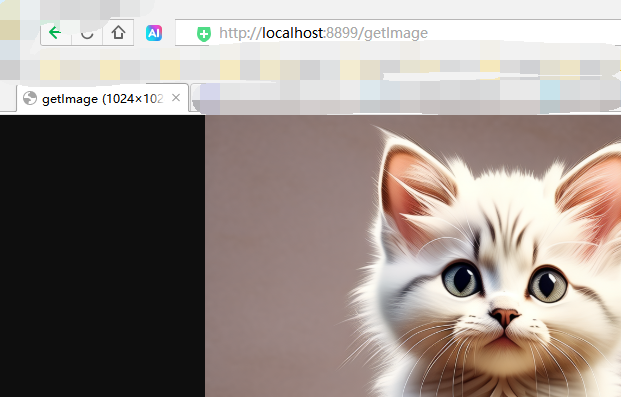Click the green security shield icon
This screenshot has width=621, height=397.
(x=204, y=34)
